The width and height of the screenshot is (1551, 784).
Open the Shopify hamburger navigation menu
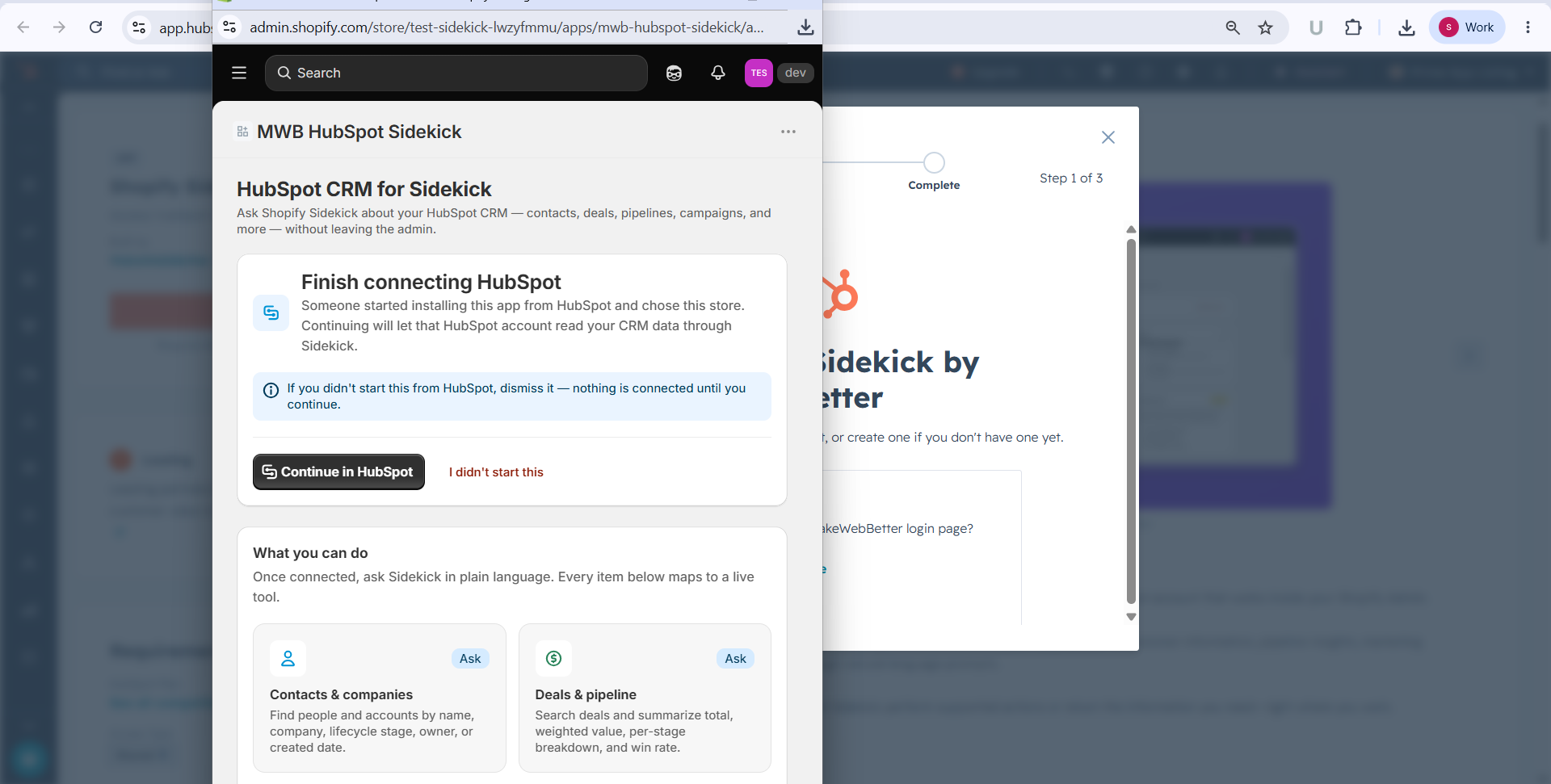[x=239, y=73]
